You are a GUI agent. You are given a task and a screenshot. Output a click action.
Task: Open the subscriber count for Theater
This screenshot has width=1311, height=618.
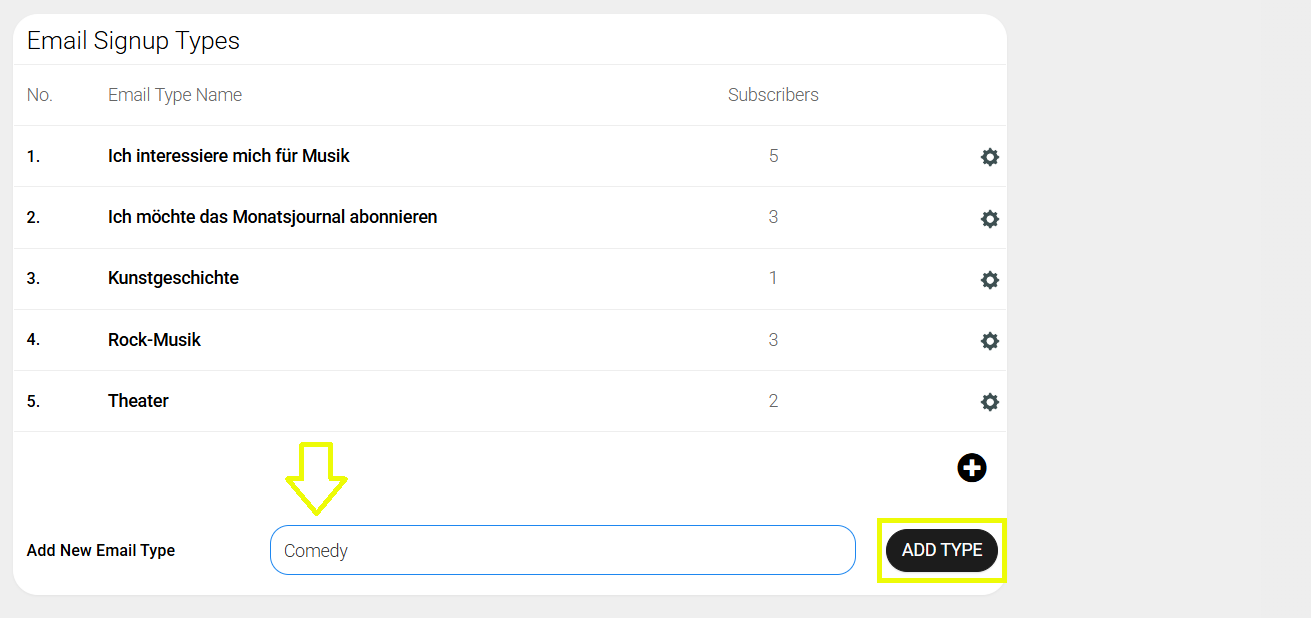(x=773, y=401)
